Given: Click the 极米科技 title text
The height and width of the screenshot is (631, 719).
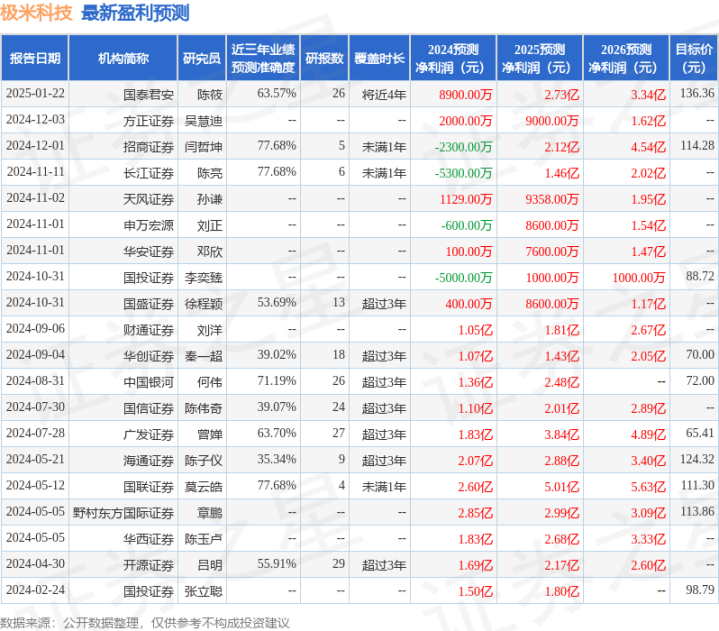Looking at the screenshot, I should (x=36, y=12).
